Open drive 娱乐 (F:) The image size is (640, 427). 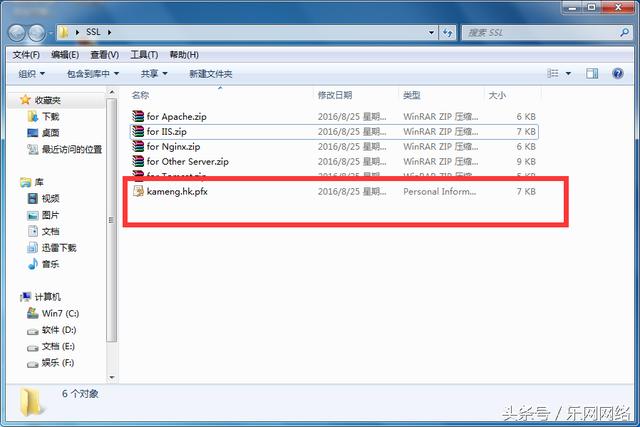pyautogui.click(x=51, y=363)
